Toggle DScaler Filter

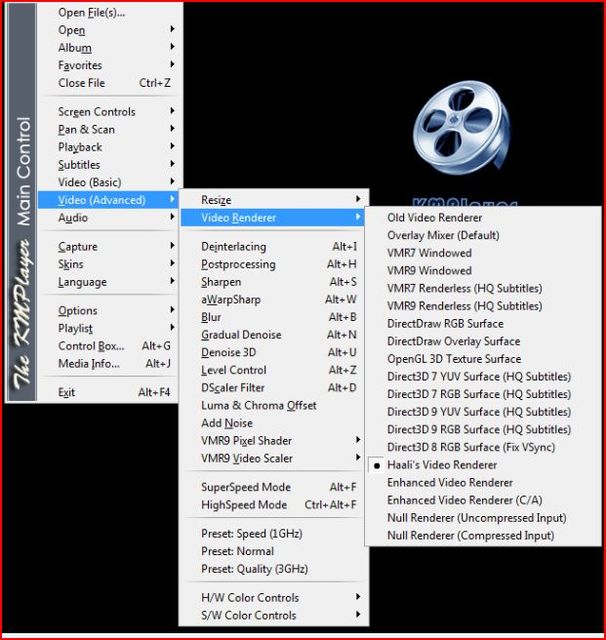273,388
